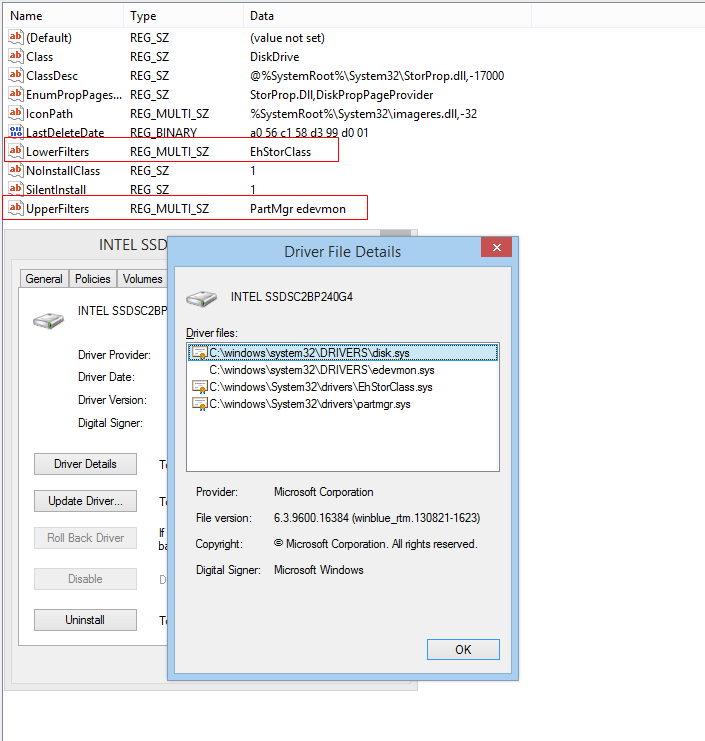Screen dimensions: 705x741
Task: Click the certificate icon beside partmgr.sys
Action: 199,404
